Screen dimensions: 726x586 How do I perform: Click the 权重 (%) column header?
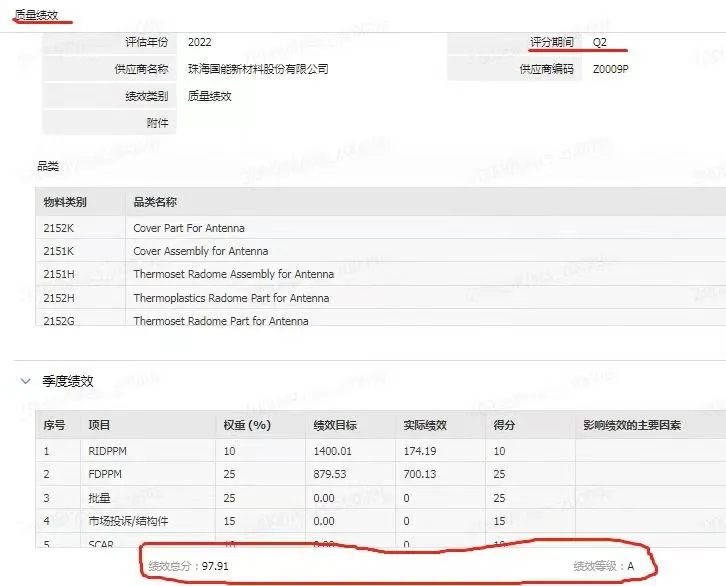click(247, 425)
